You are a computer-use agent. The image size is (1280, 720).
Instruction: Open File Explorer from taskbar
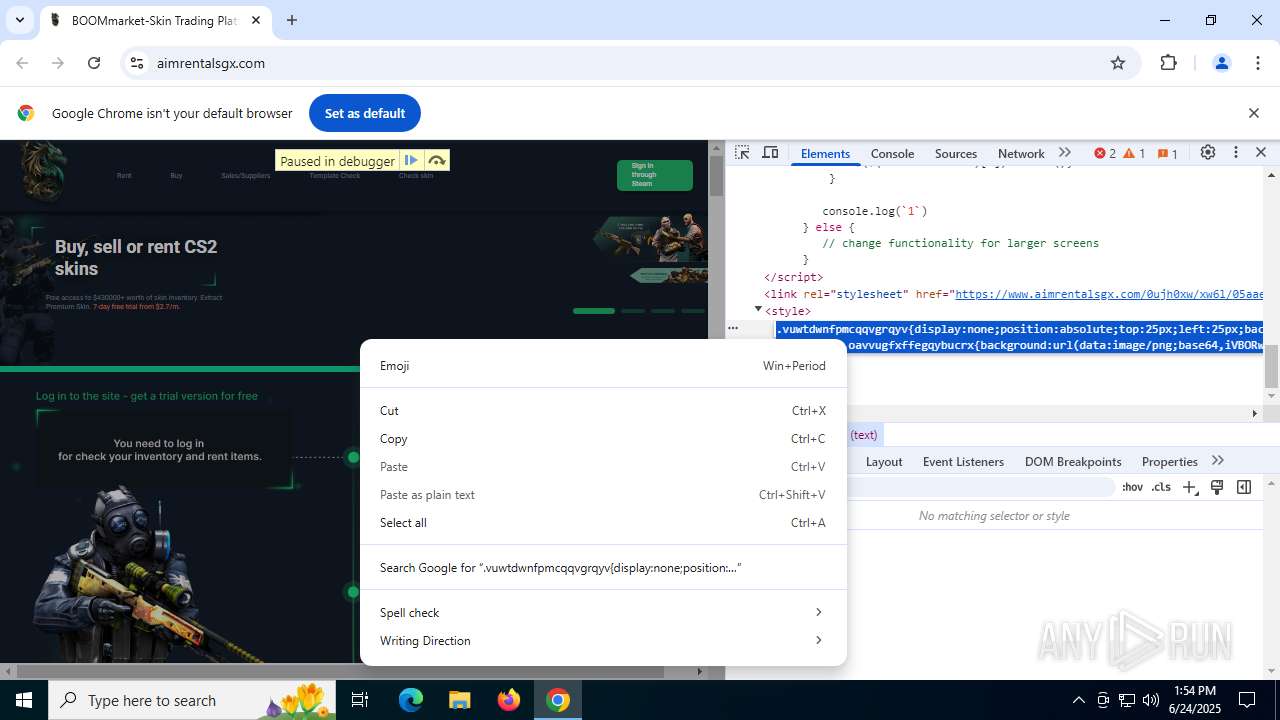(459, 700)
